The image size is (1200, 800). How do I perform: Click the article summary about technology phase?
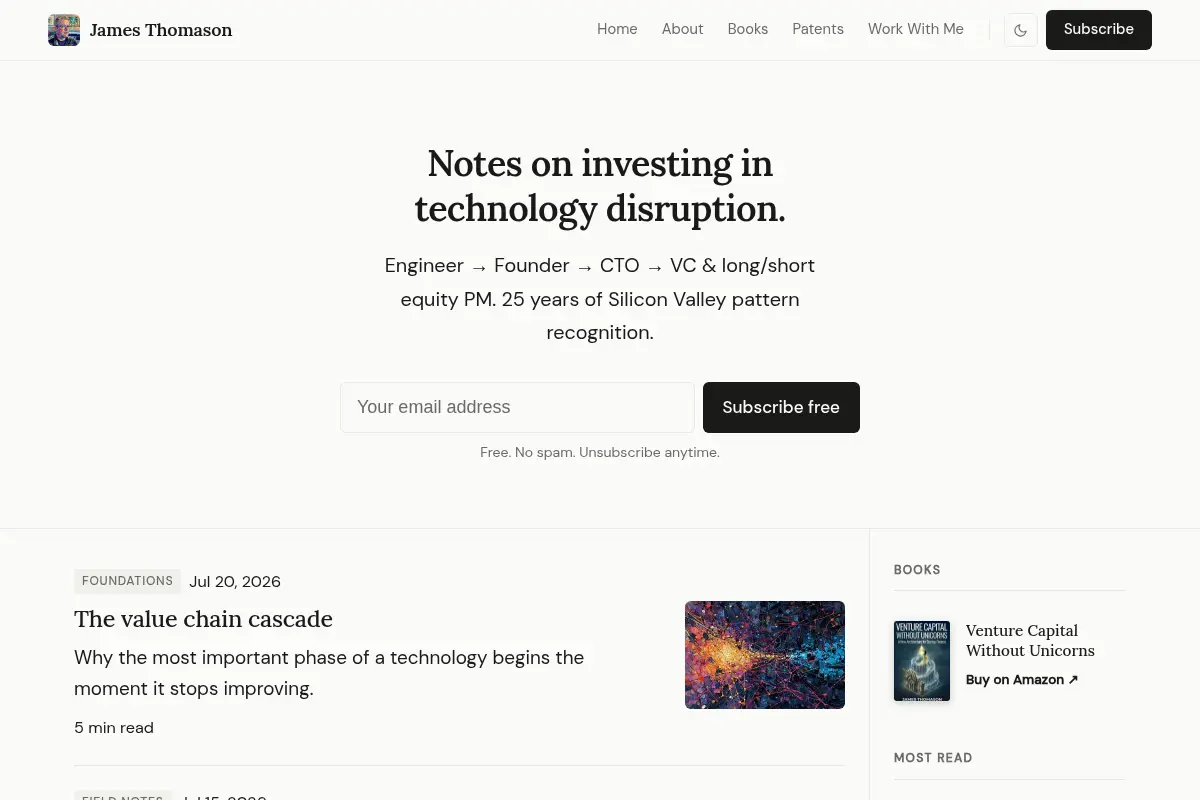[x=329, y=673]
